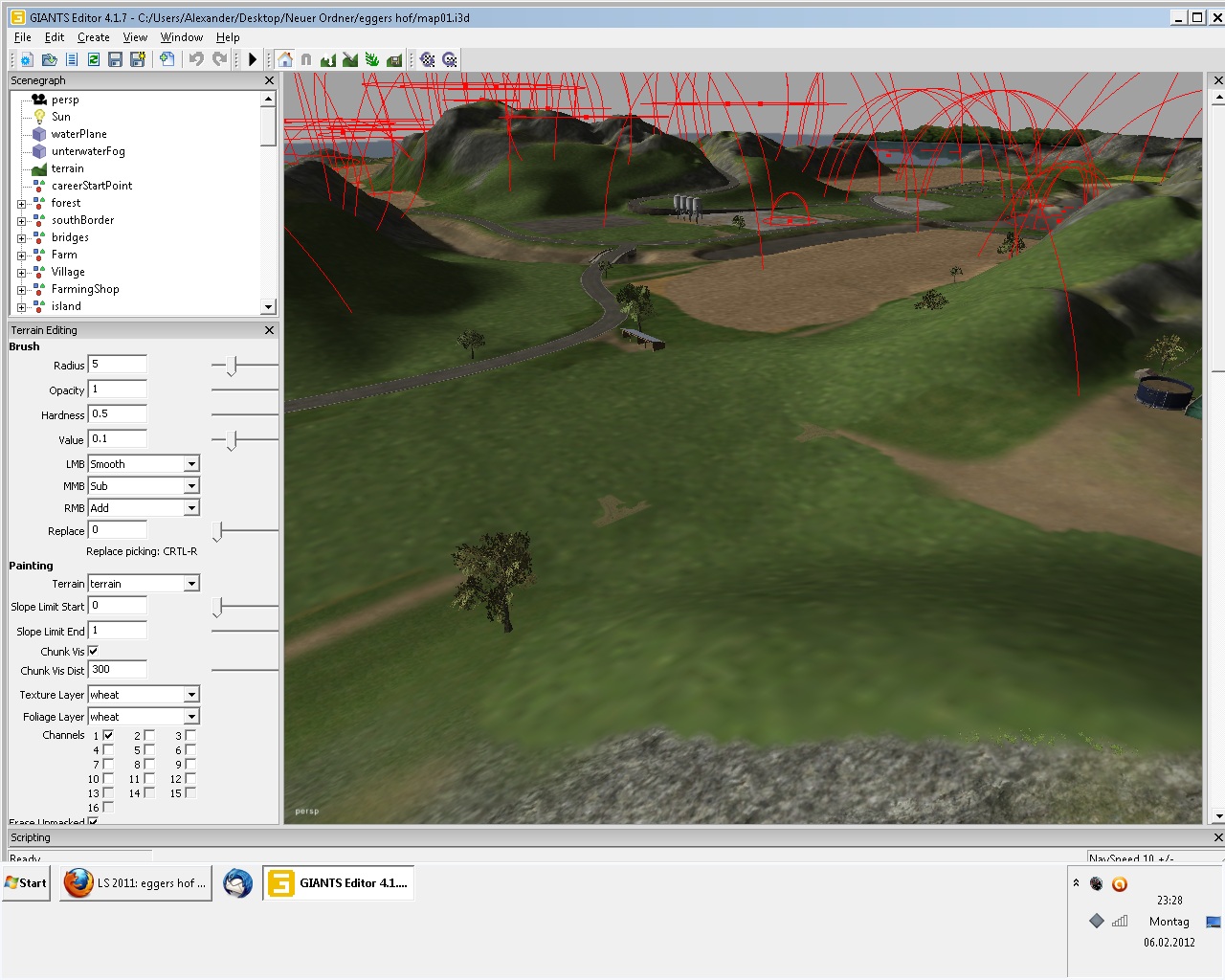Toggle the magnet snapping icon
Image resolution: width=1225 pixels, height=980 pixels.
(x=306, y=59)
